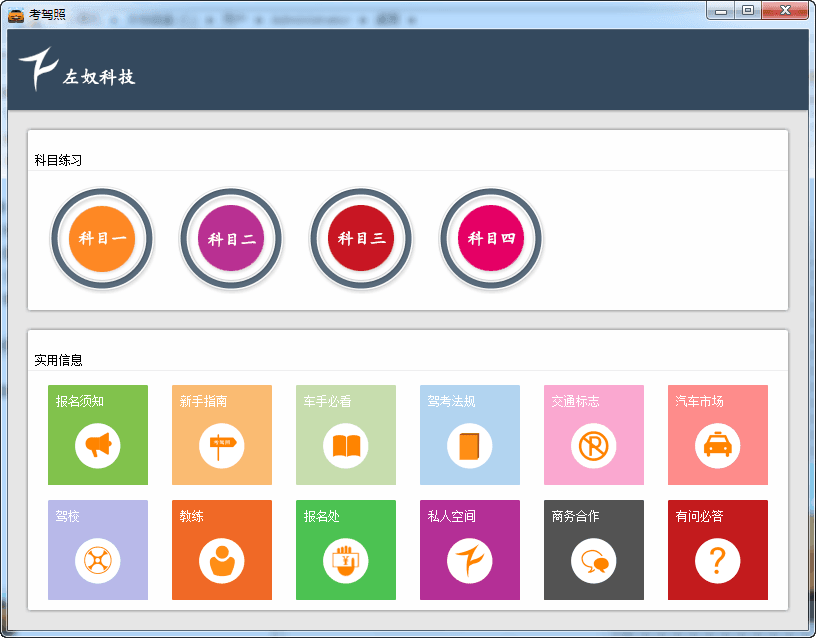The image size is (816, 638).
Task: Open the 汽车市场 taxi tile
Action: [718, 435]
